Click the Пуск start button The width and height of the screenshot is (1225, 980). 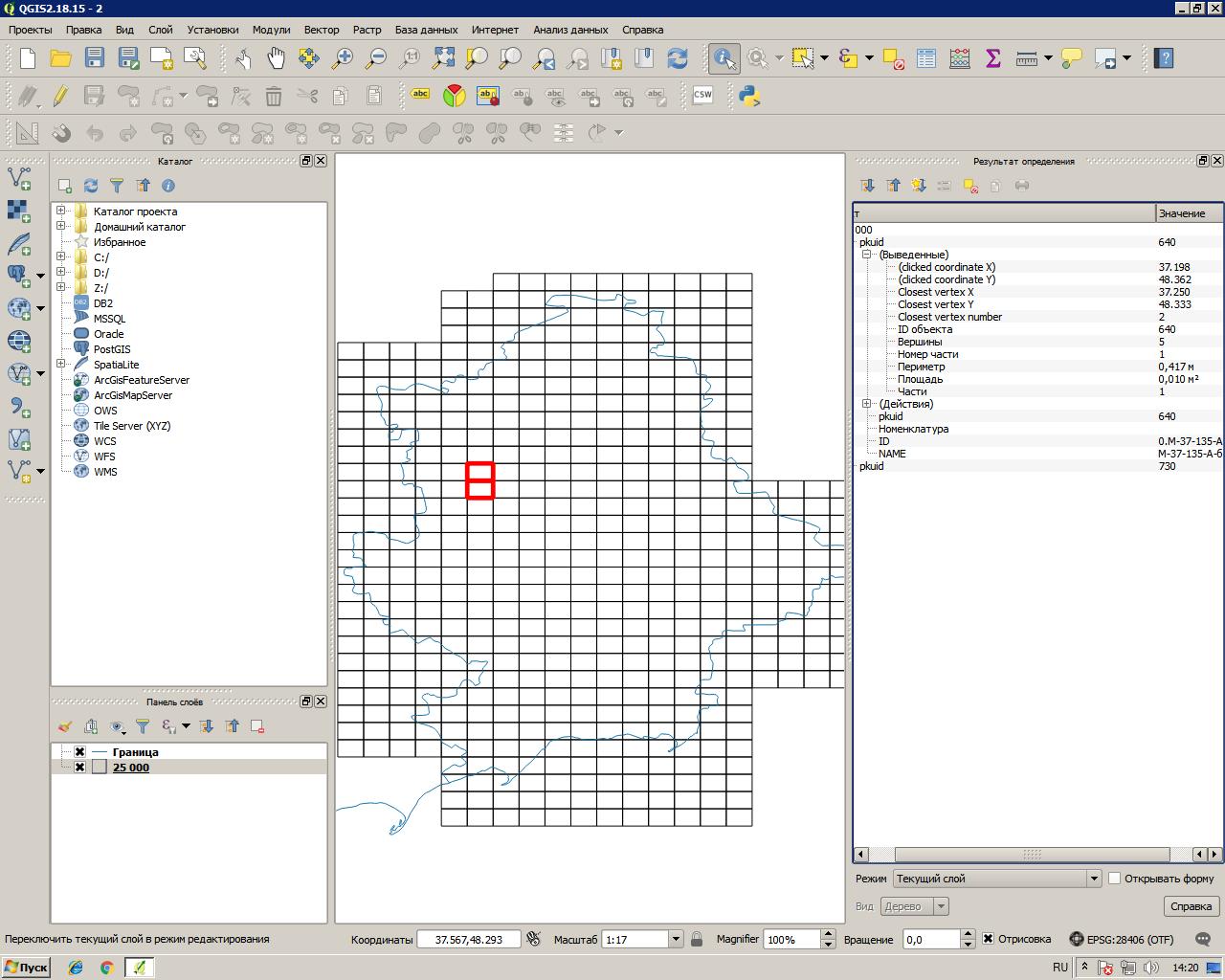(x=26, y=968)
